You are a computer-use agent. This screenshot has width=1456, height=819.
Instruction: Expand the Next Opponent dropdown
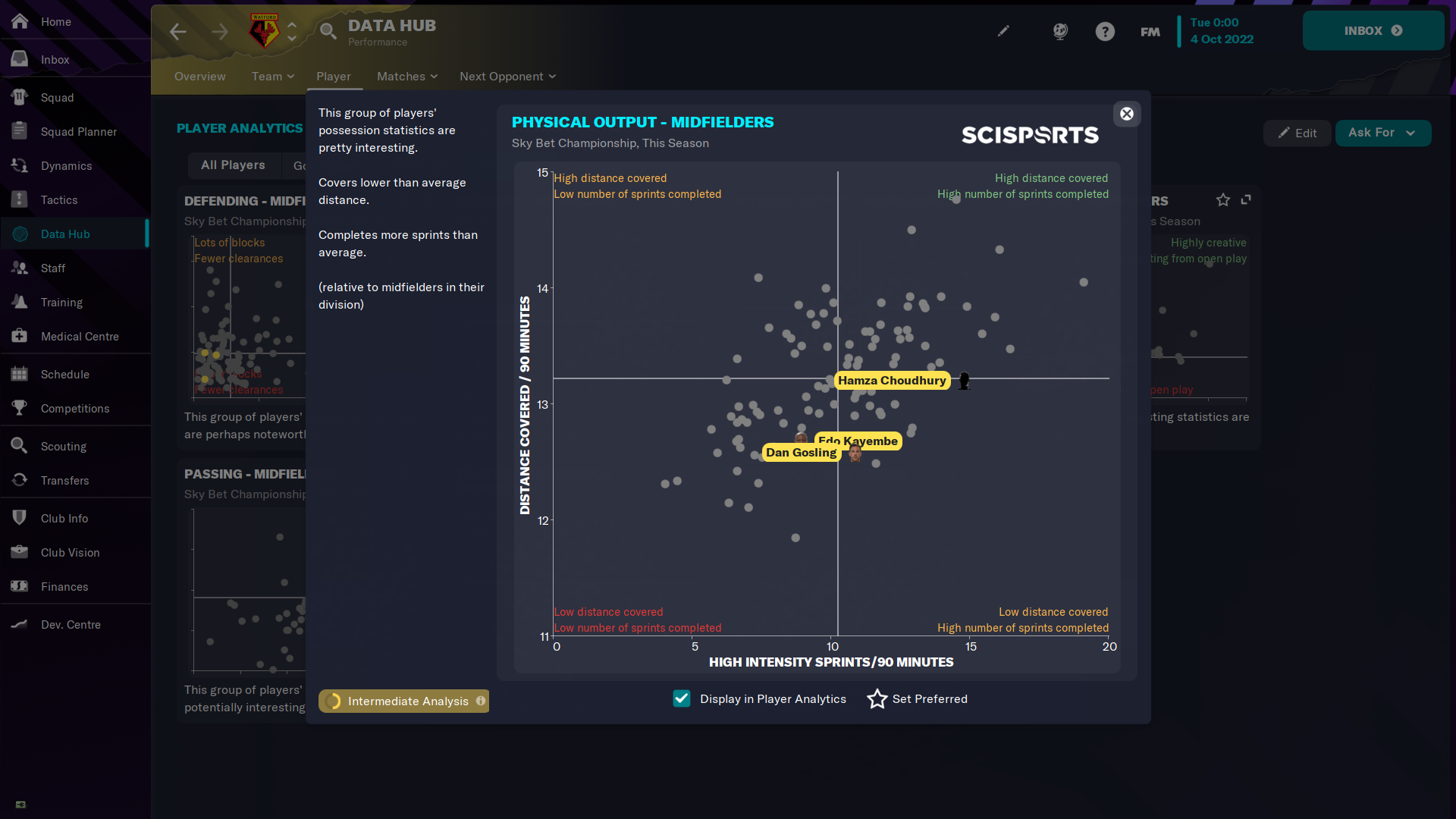(507, 76)
